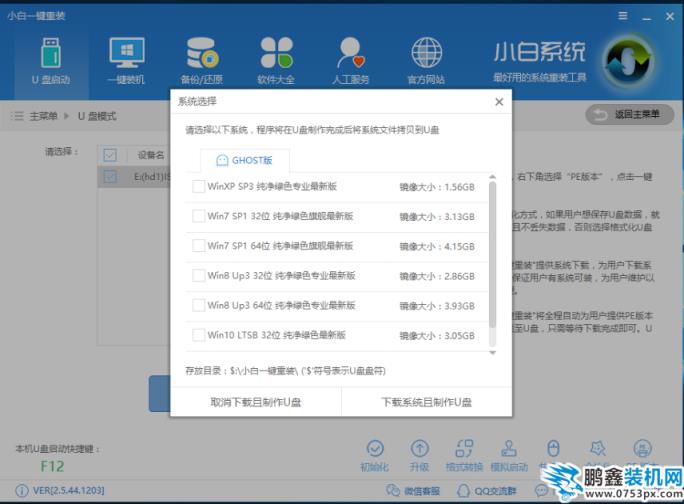Click the 镜像大小：4.15GB text
The width and height of the screenshot is (684, 504).
click(x=437, y=247)
